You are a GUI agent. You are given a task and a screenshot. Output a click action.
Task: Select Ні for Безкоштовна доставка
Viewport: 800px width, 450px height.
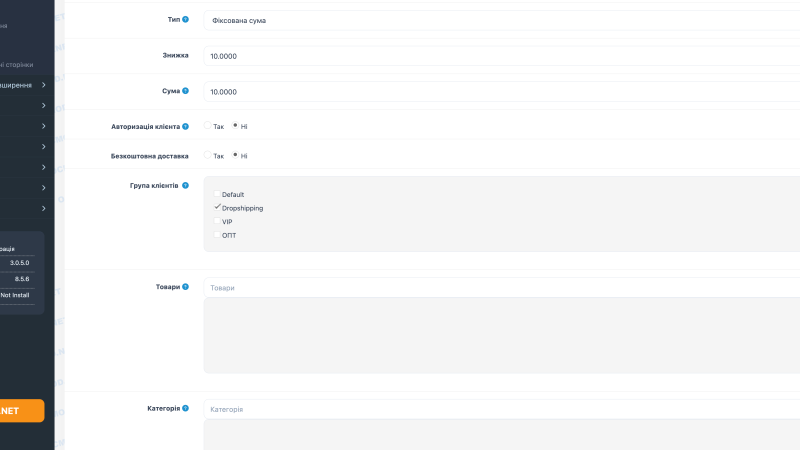[x=235, y=155]
